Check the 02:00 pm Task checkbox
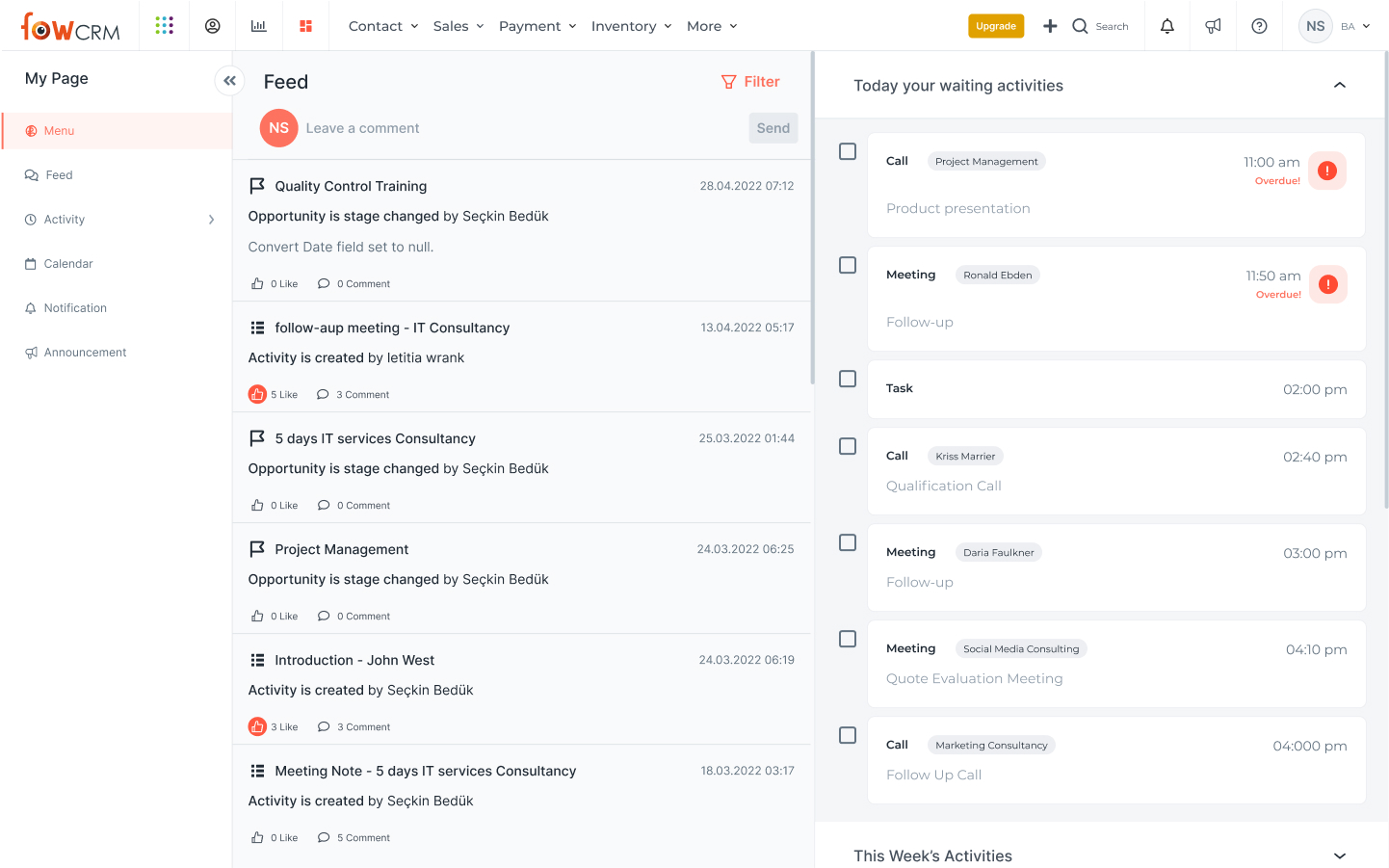 click(x=848, y=379)
